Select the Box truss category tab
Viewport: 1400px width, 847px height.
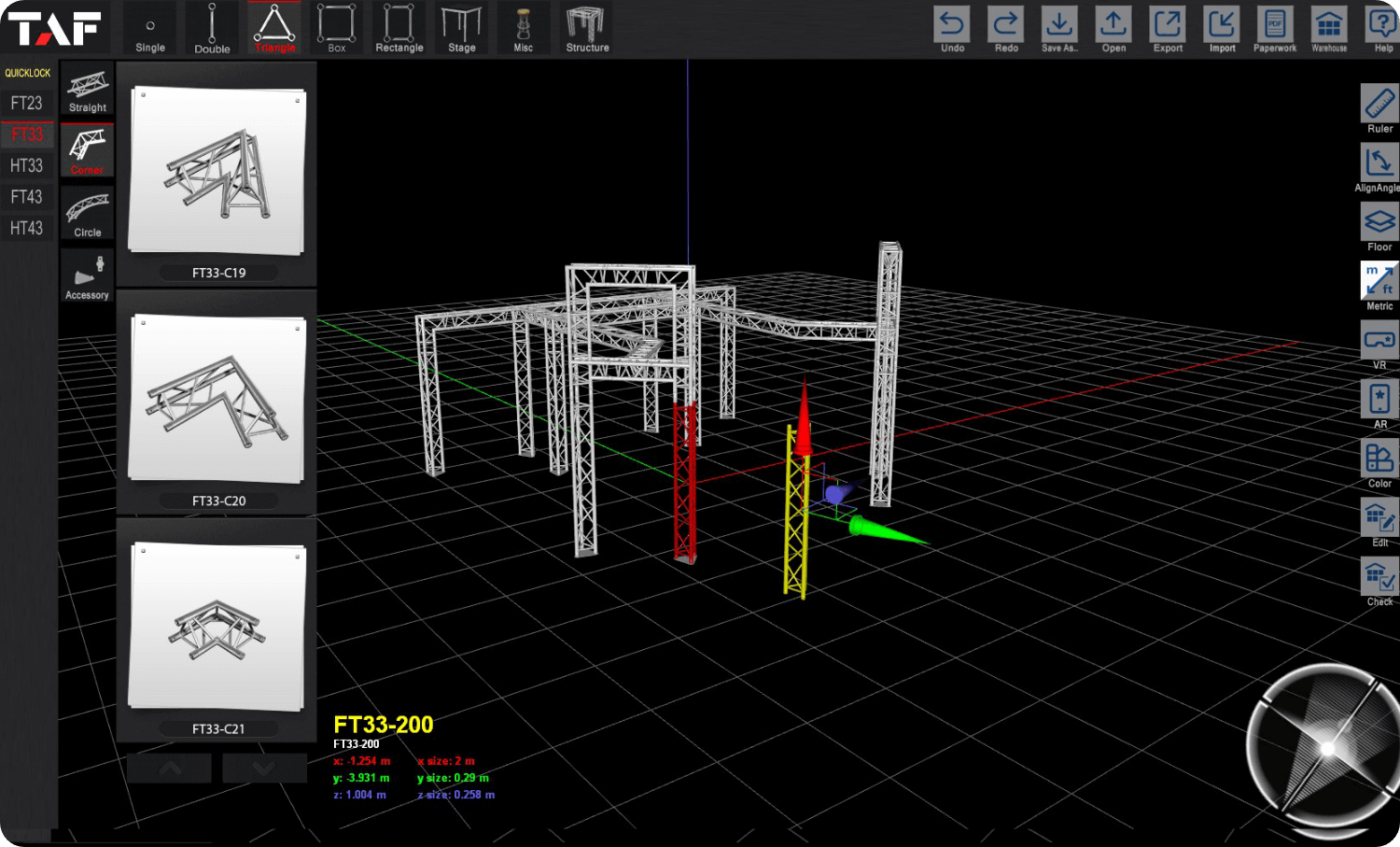point(336,27)
